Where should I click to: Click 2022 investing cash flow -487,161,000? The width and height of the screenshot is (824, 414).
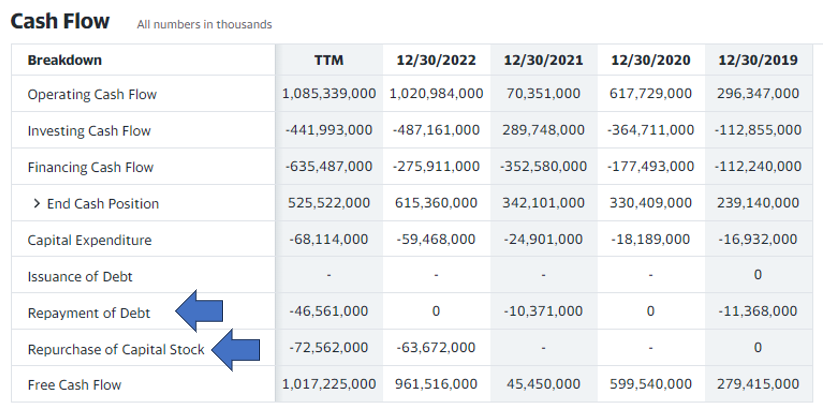tap(436, 130)
